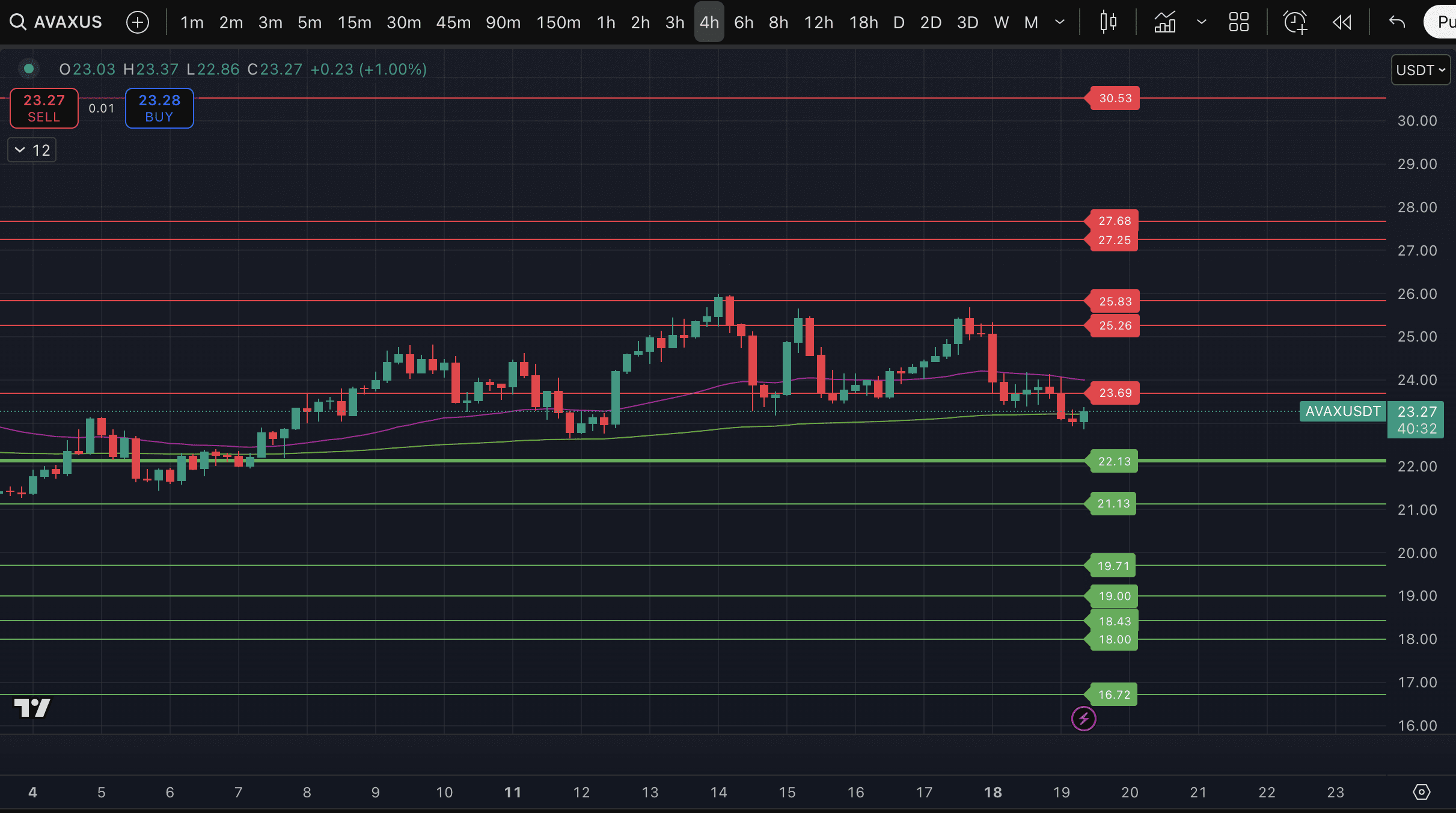Open the Indicators panel

(x=1164, y=22)
